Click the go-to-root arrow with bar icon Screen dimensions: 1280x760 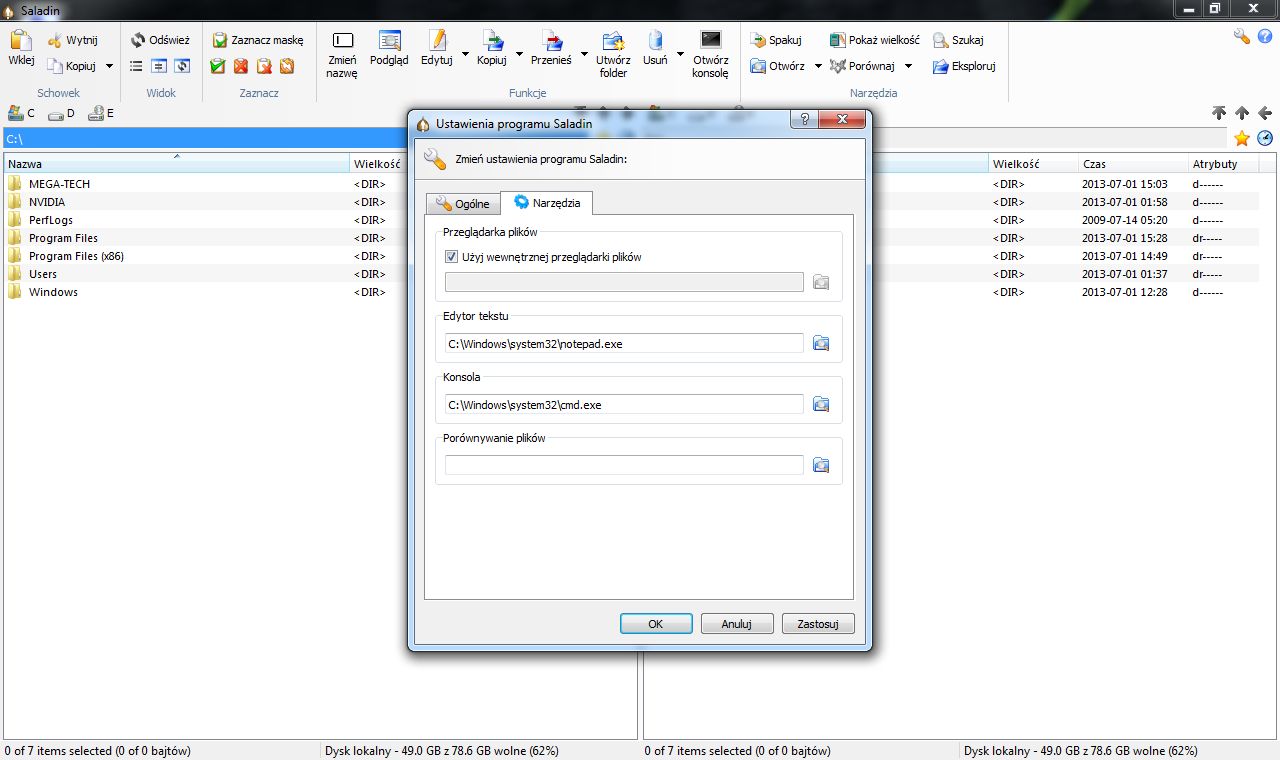[1218, 113]
